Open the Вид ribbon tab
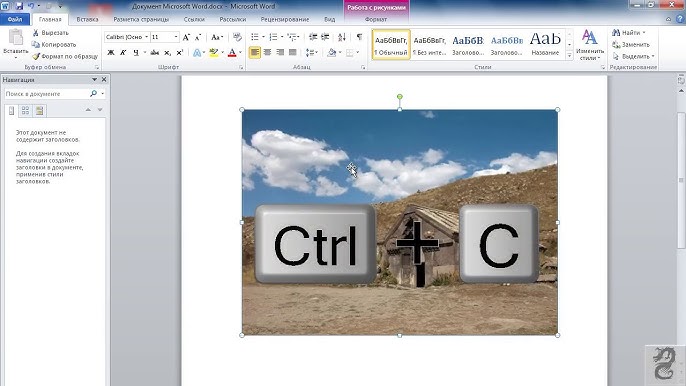The image size is (686, 386). 329,19
